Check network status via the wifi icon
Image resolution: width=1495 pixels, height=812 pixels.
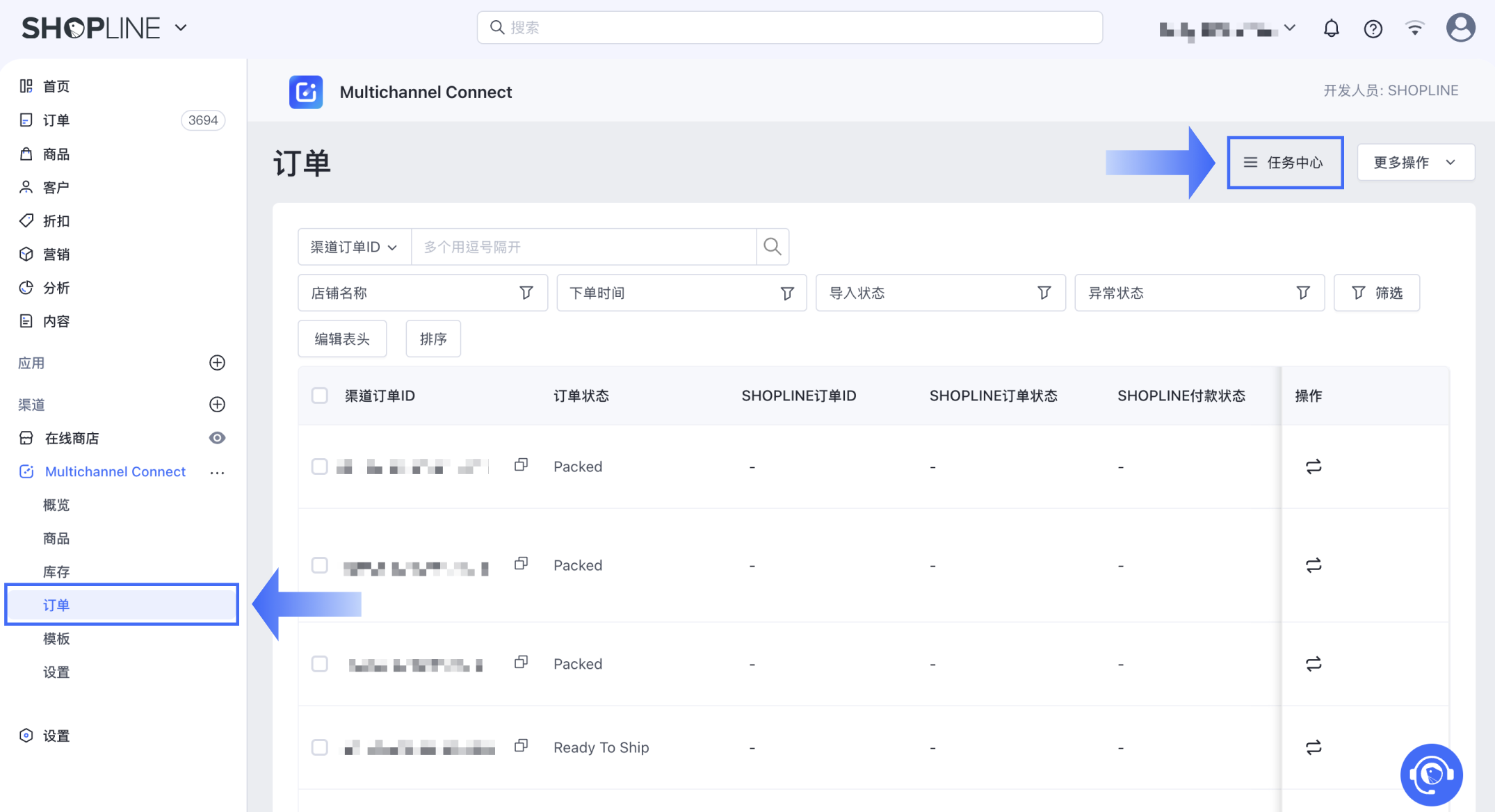coord(1415,28)
